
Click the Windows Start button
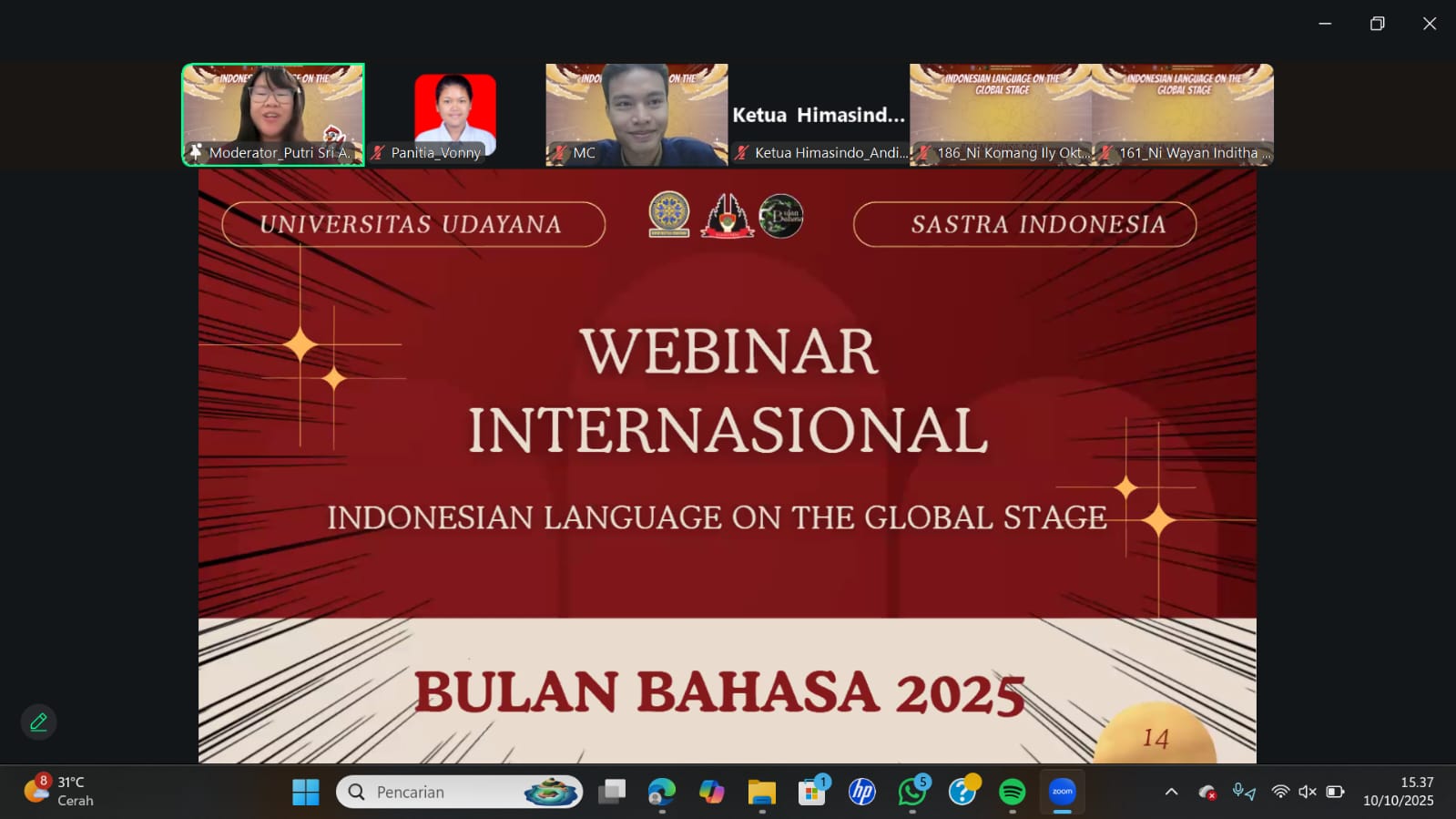[x=306, y=792]
